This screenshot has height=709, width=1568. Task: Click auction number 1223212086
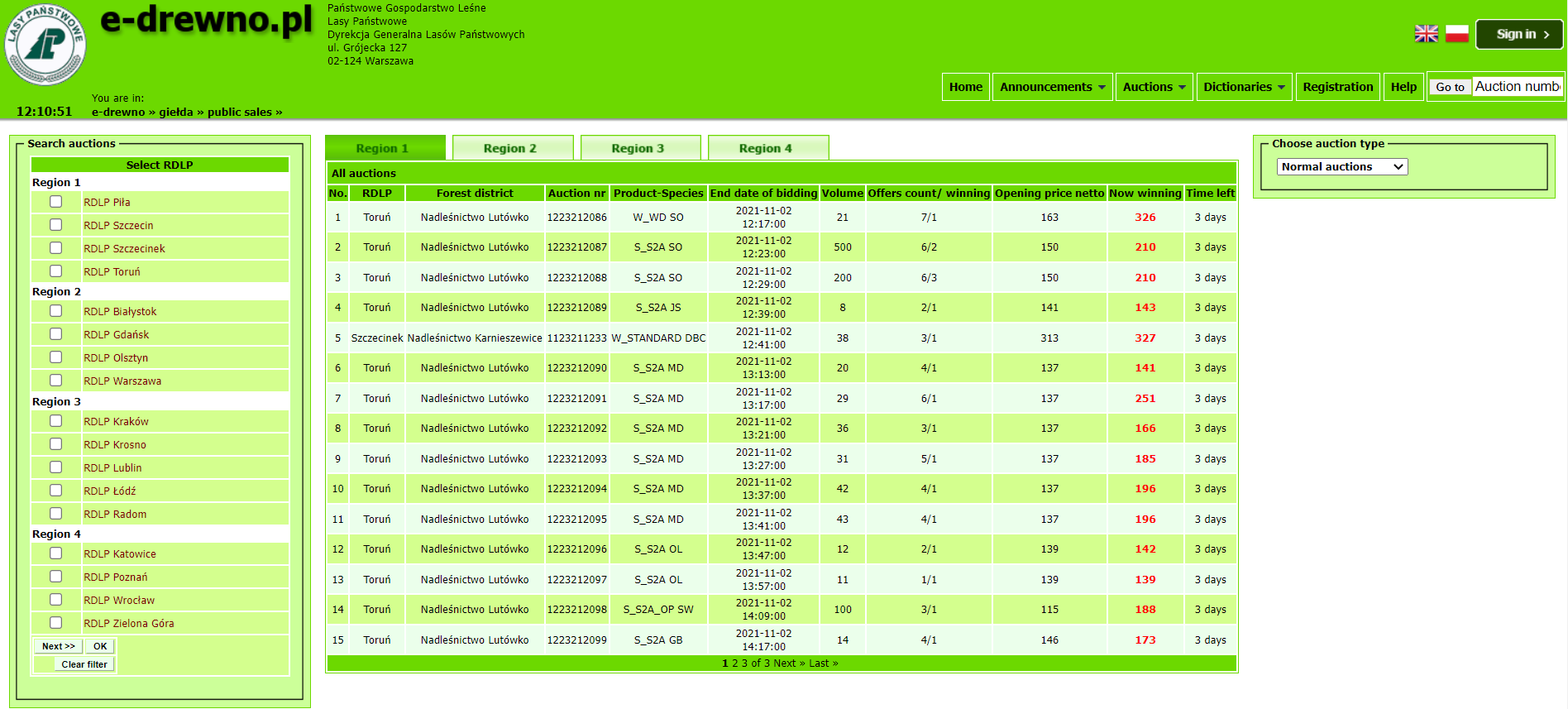click(576, 218)
